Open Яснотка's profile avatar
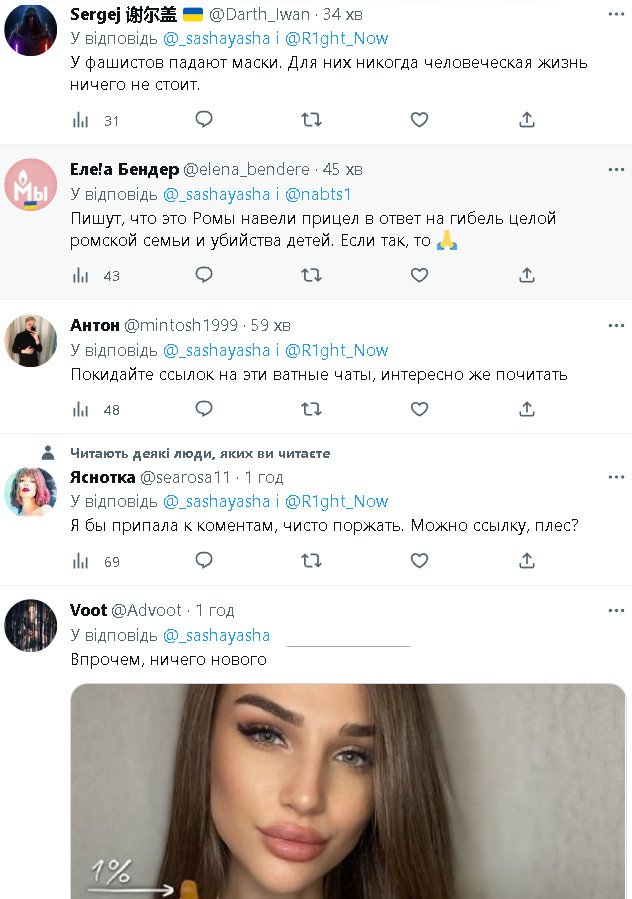632x899 pixels. point(31,491)
